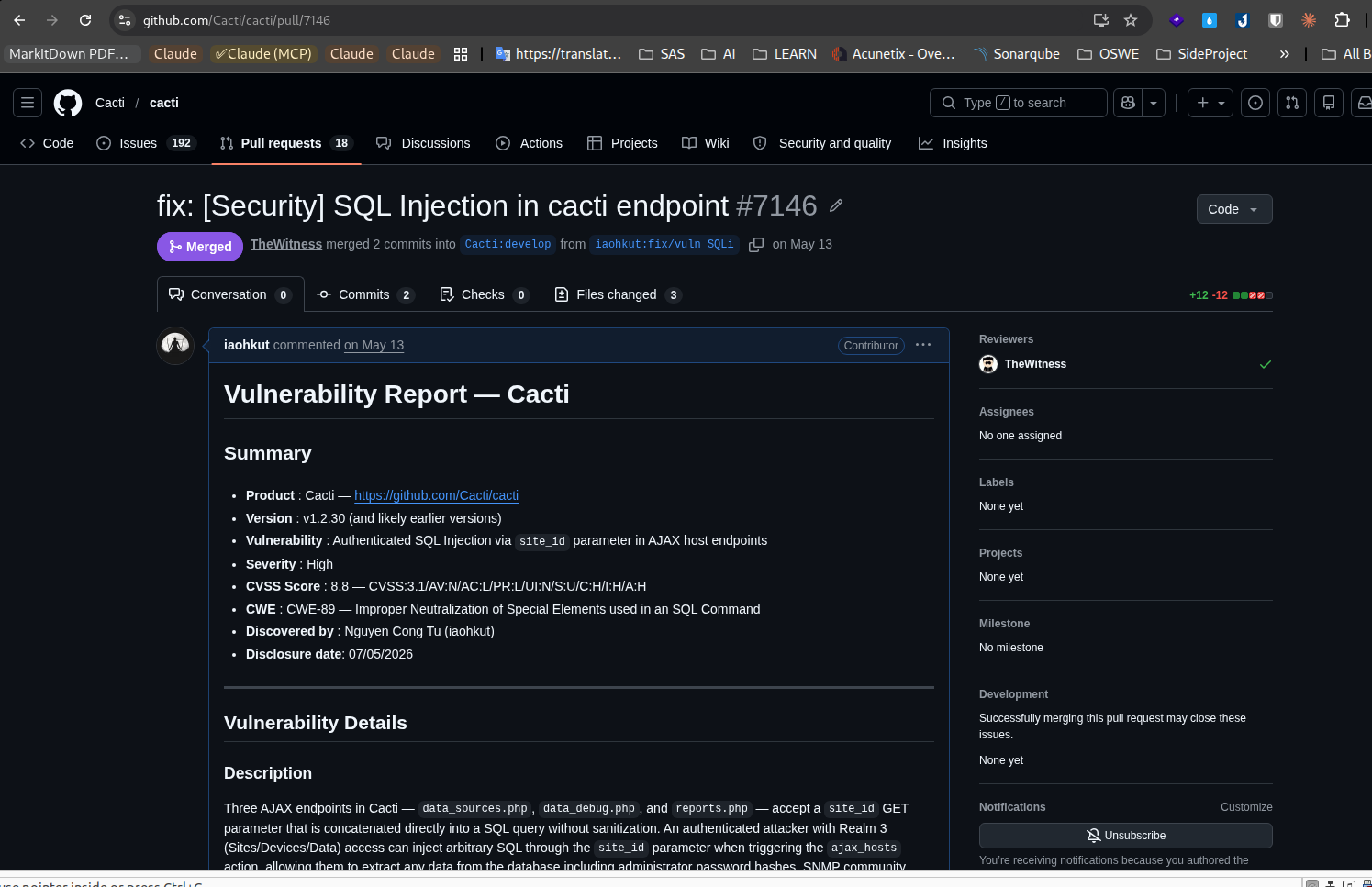1372x887 pixels.
Task: Open the Issues tab
Action: 146,143
